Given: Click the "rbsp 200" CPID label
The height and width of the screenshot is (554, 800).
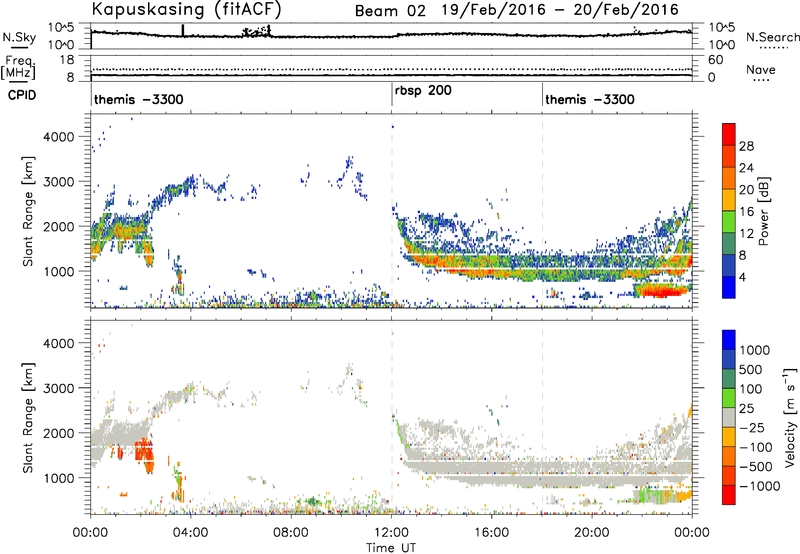Looking at the screenshot, I should tap(423, 91).
